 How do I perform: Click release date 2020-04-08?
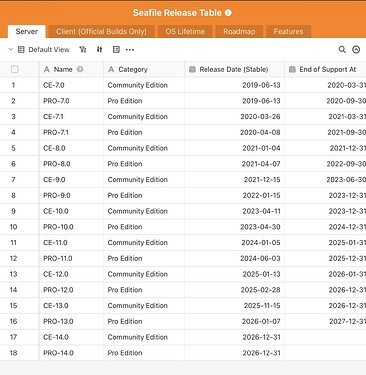click(x=260, y=132)
